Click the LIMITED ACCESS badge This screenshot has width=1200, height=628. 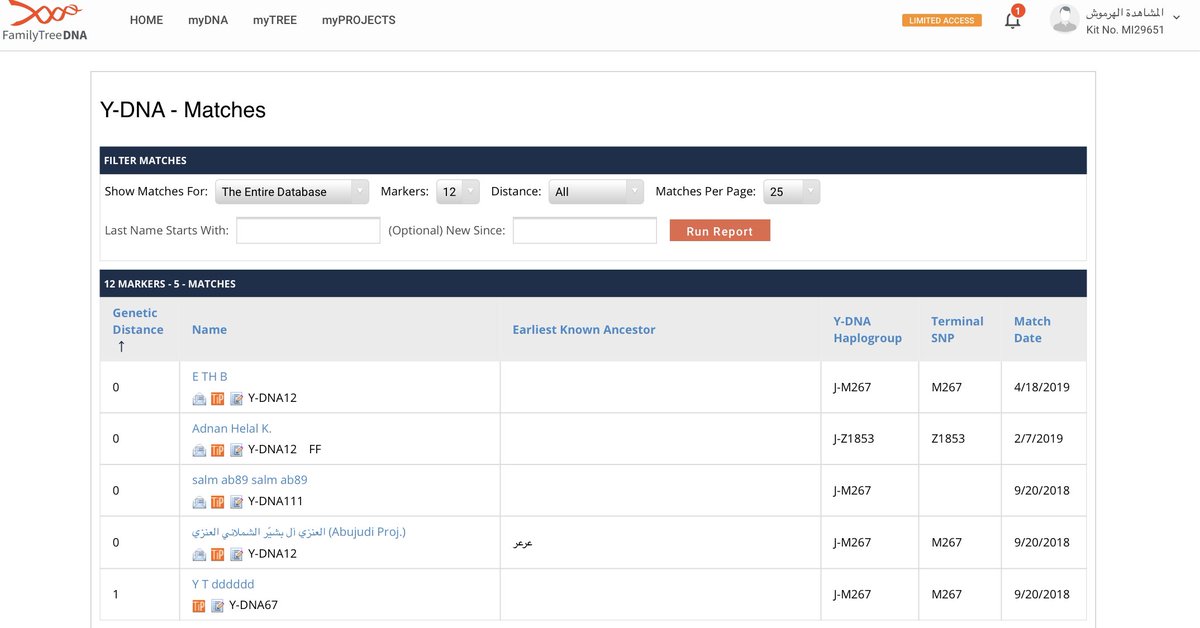(x=942, y=20)
